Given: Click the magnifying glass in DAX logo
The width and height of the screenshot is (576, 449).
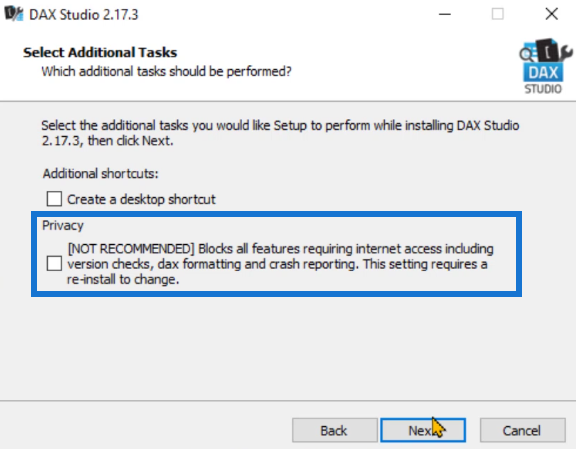Looking at the screenshot, I should (x=526, y=55).
